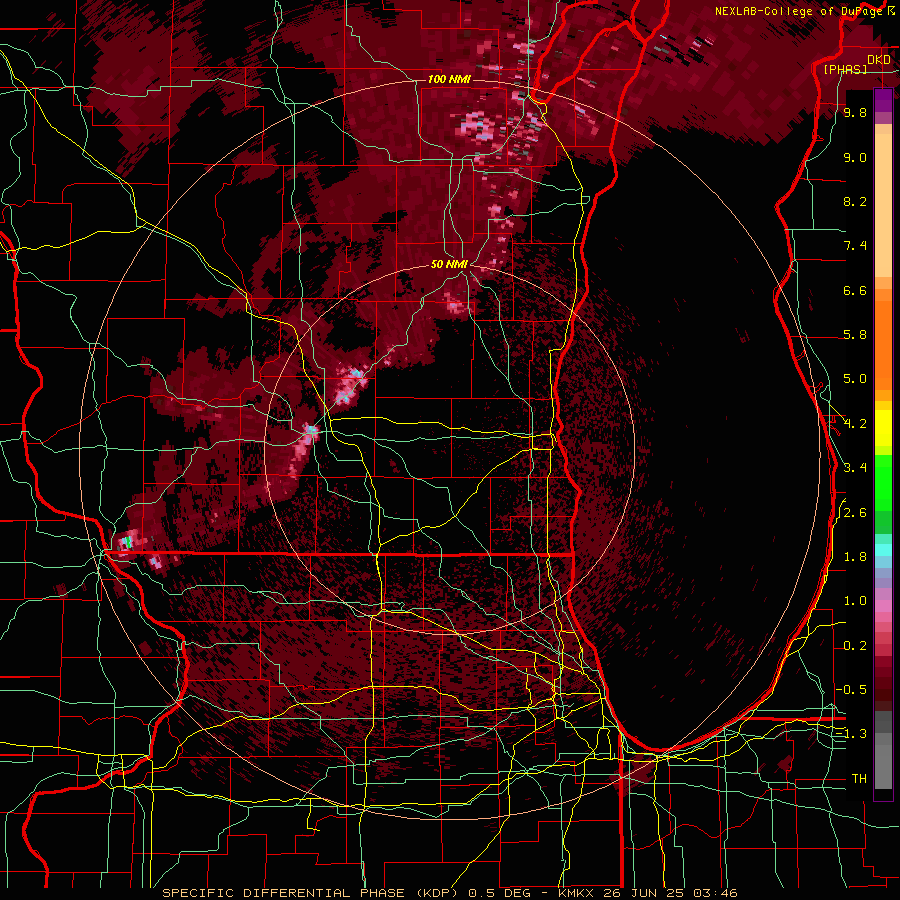Click SPECIFIC DIFFERENTIAL PHASE in the caption
The width and height of the screenshot is (900, 900).
click(x=284, y=893)
